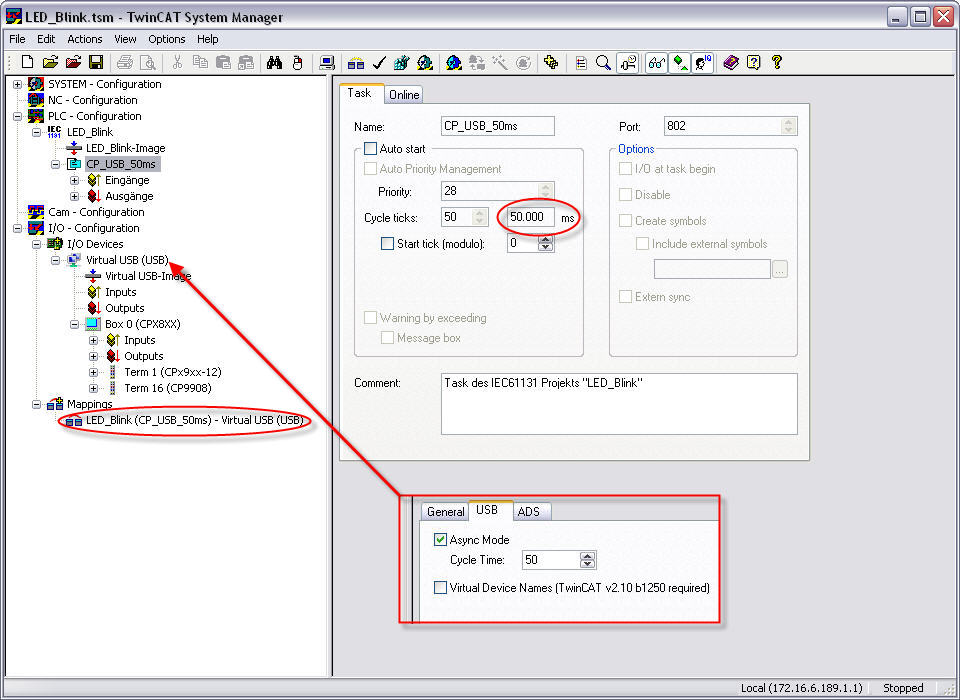
Task: Collapse the Box 0 (CPX8XX) node
Action: (x=75, y=324)
